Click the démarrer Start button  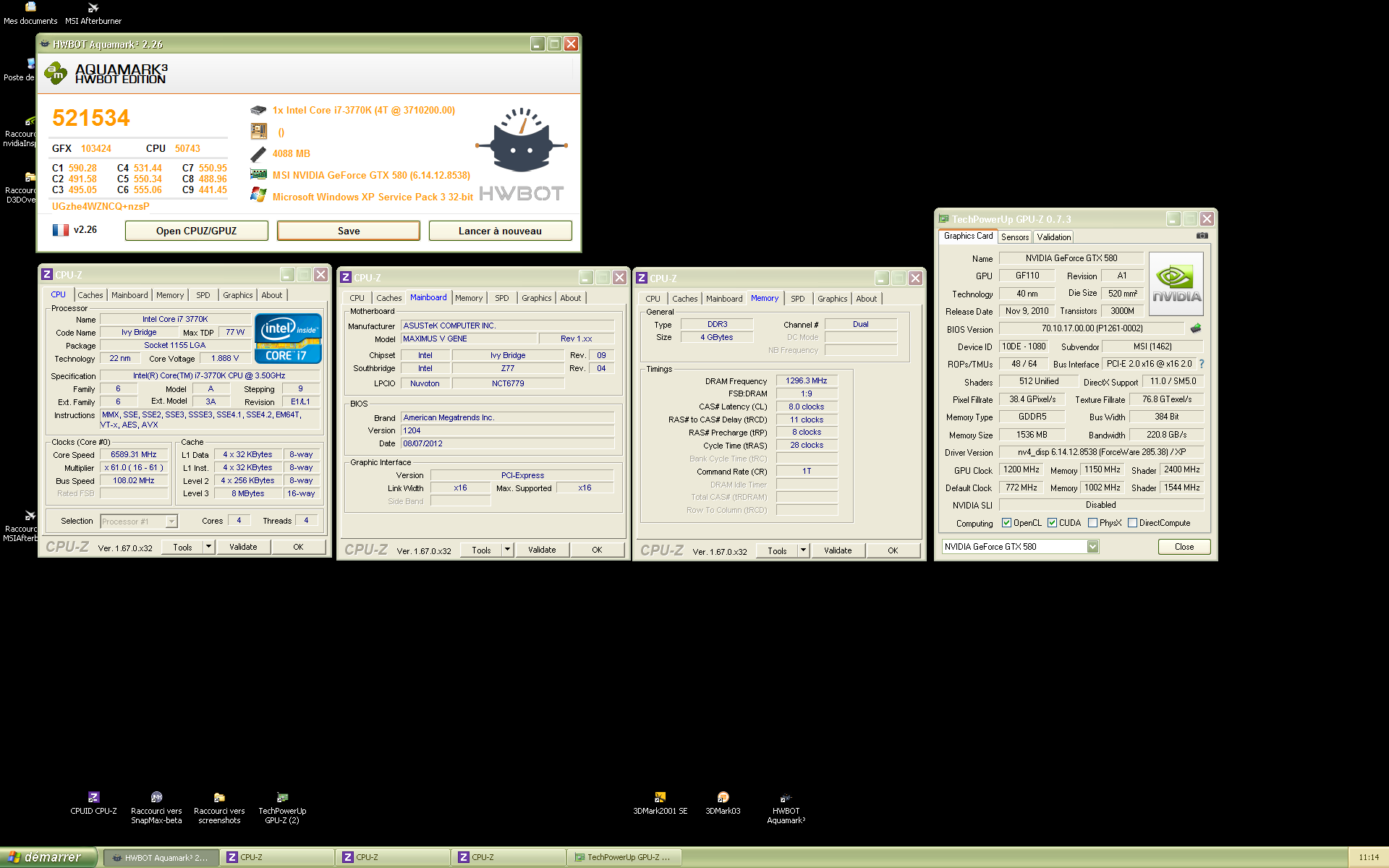(x=48, y=857)
